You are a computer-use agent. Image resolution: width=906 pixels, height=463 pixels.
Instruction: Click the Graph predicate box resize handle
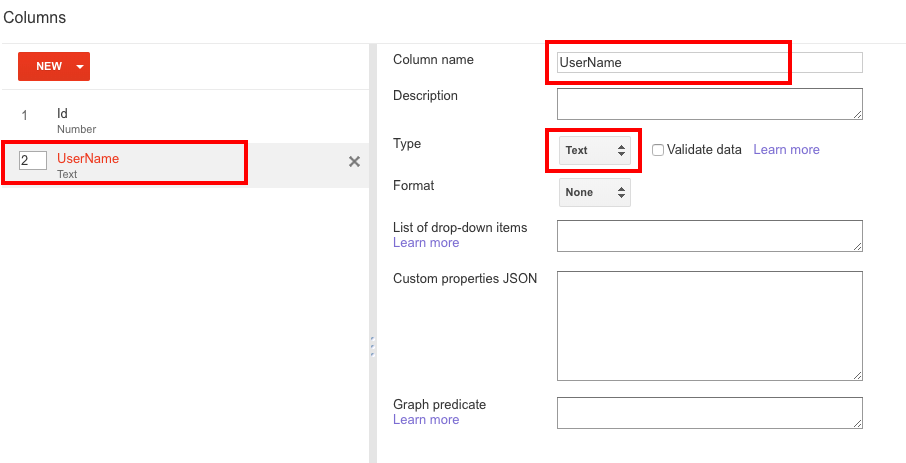click(857, 423)
